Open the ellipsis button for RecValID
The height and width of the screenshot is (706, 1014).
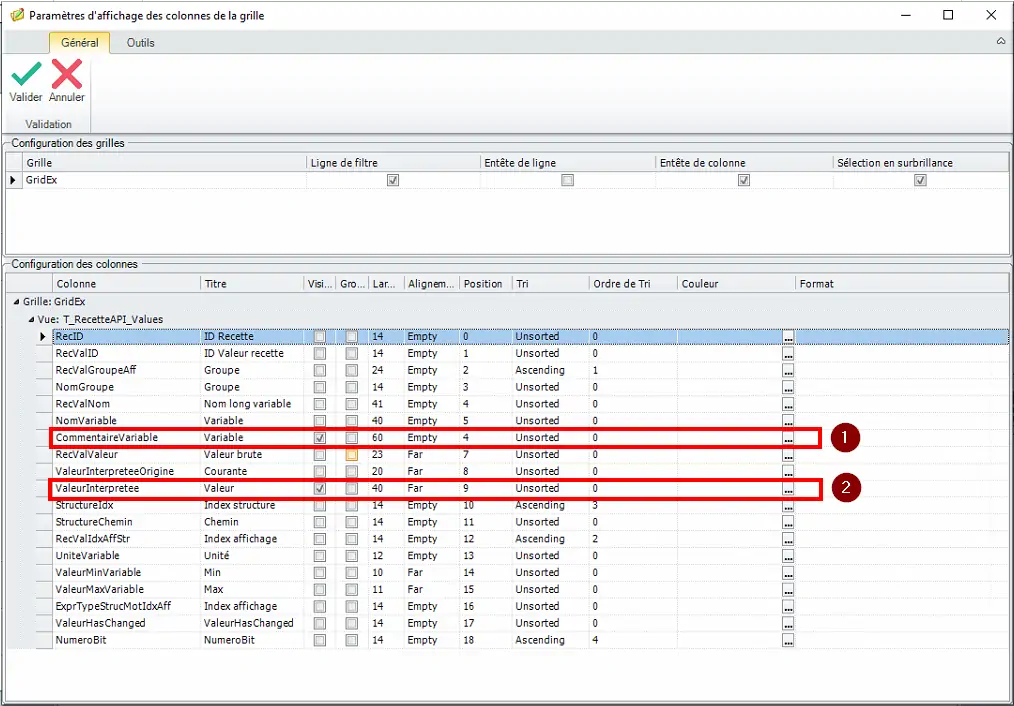tap(788, 354)
